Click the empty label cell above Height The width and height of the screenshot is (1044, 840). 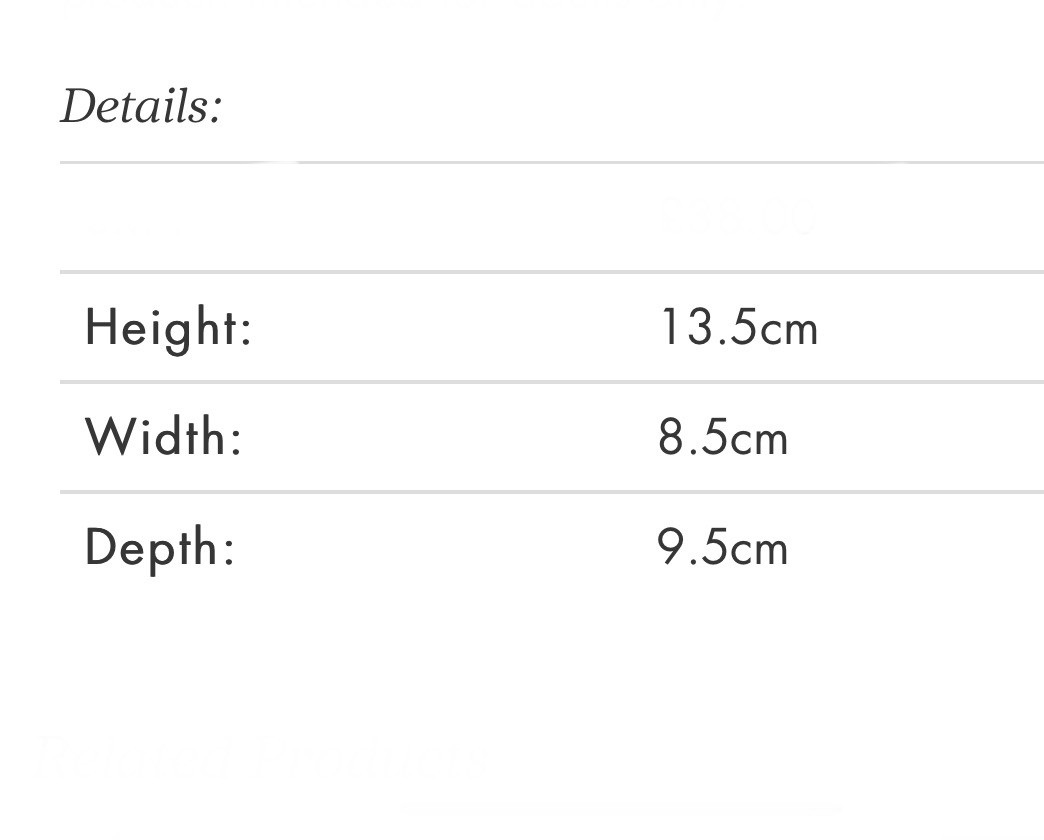pos(168,217)
